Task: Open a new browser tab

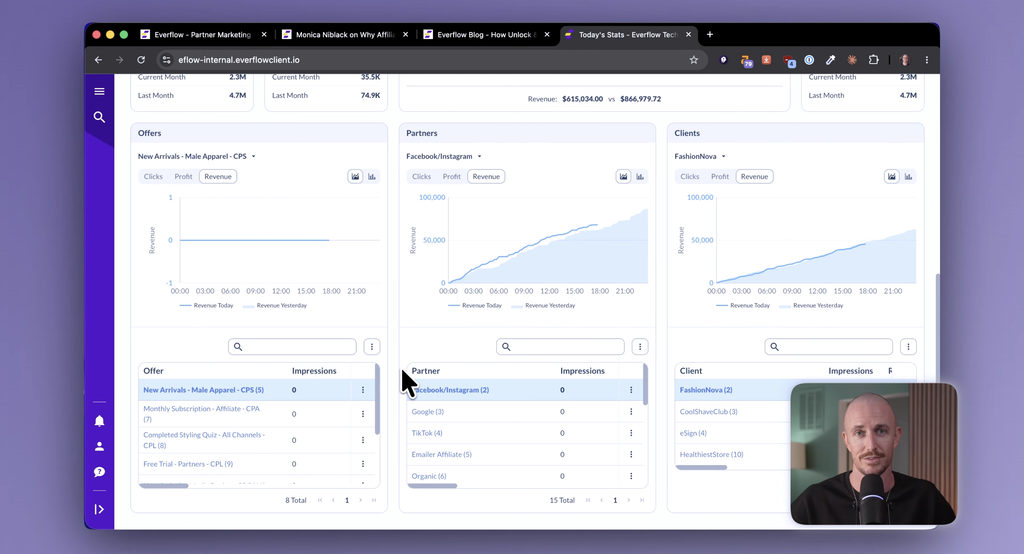Action: coord(710,35)
